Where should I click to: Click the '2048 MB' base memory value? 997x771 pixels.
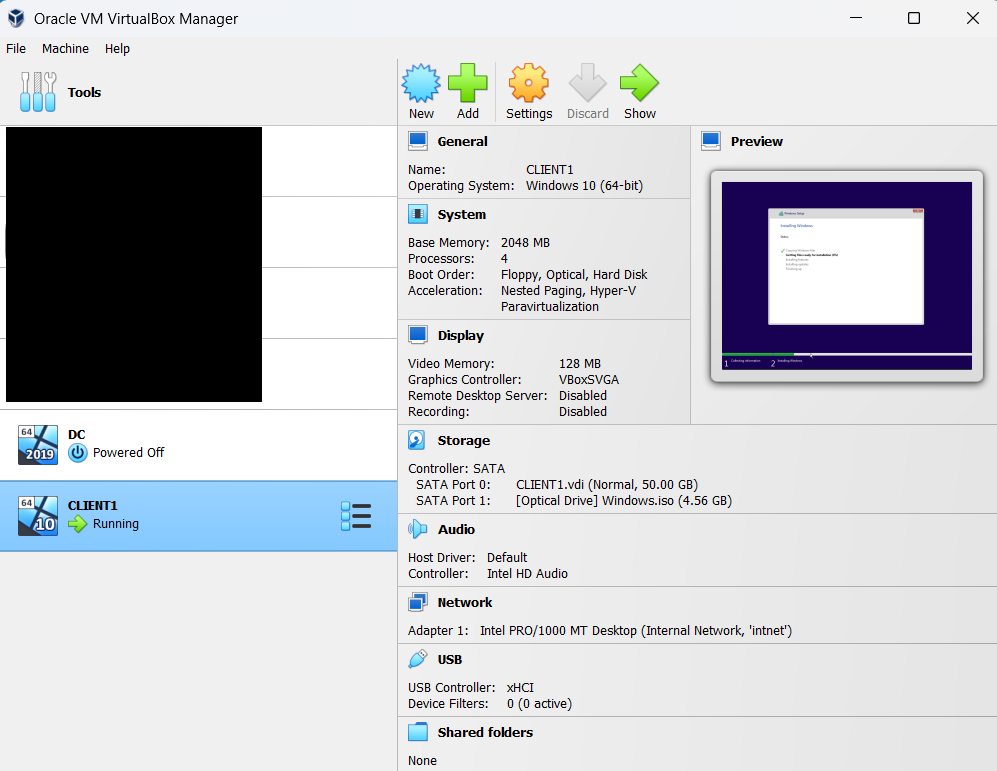point(525,243)
